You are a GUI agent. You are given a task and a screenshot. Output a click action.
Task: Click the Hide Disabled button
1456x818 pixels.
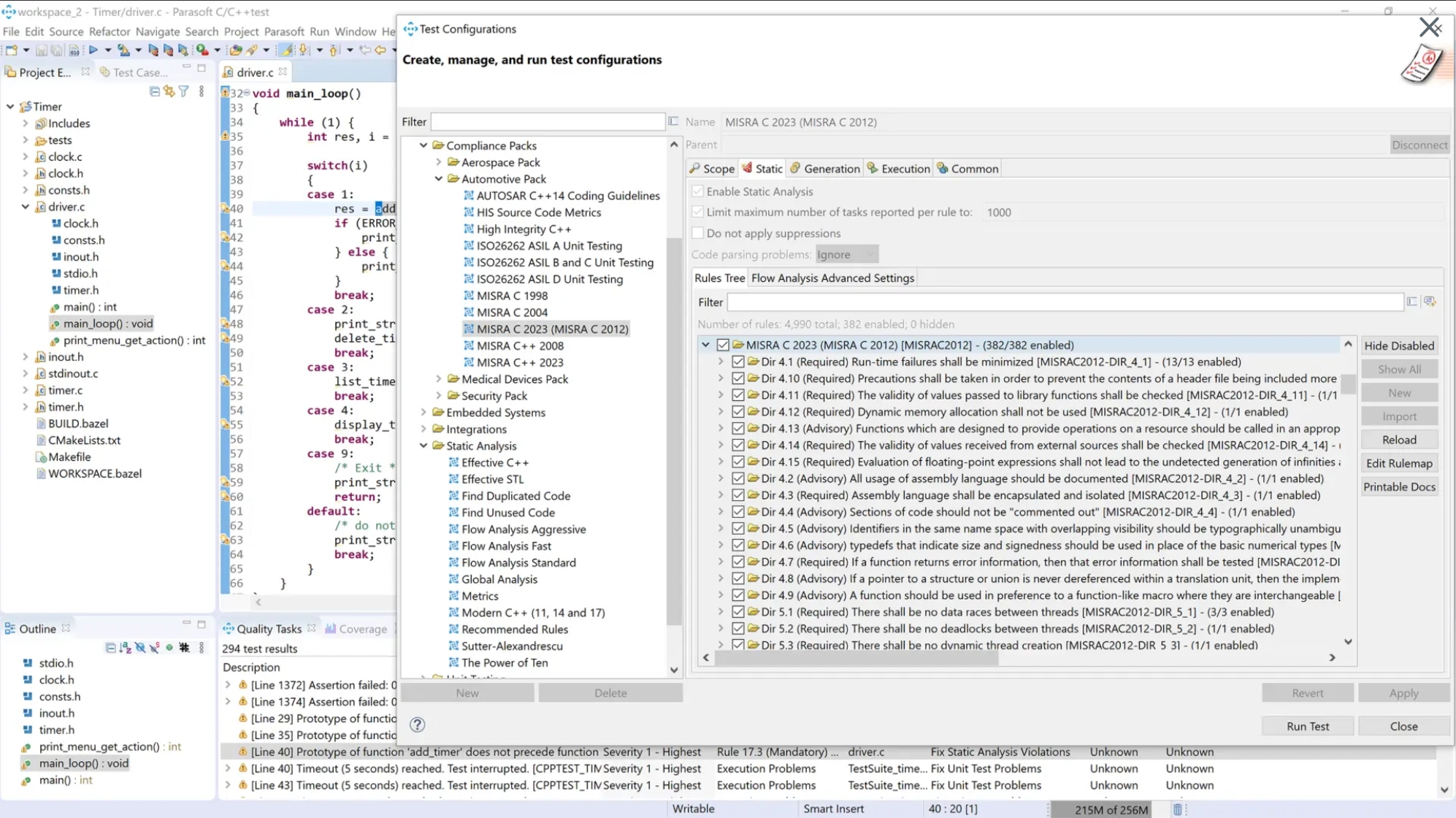(x=1399, y=345)
